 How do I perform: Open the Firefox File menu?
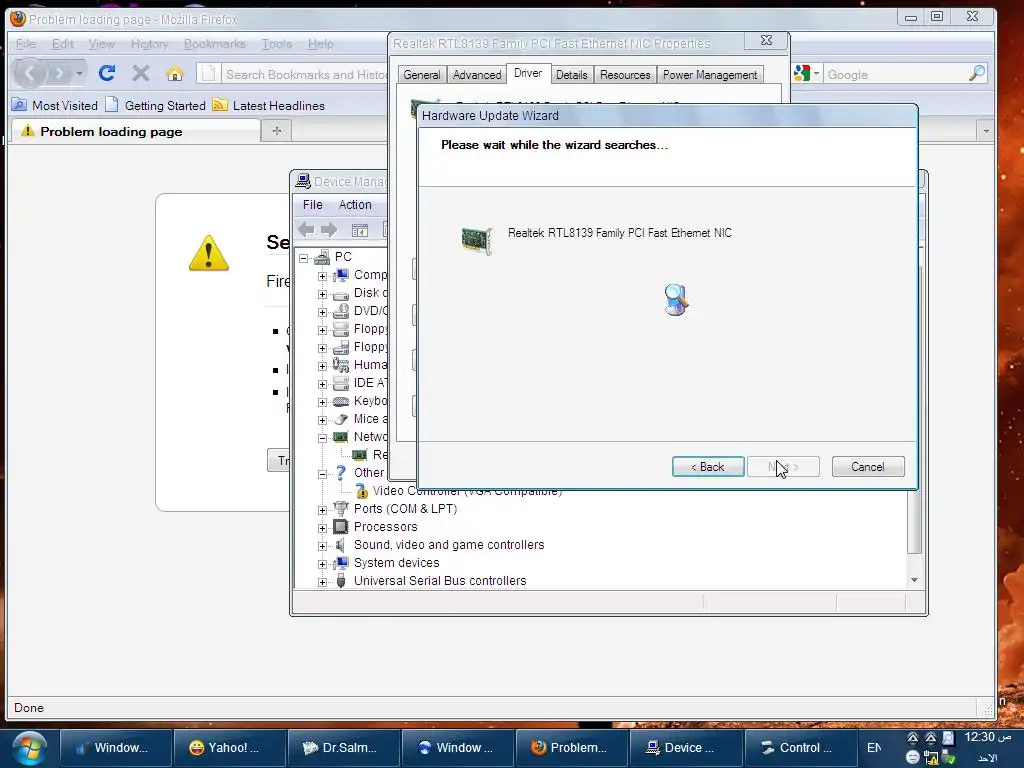tap(26, 44)
